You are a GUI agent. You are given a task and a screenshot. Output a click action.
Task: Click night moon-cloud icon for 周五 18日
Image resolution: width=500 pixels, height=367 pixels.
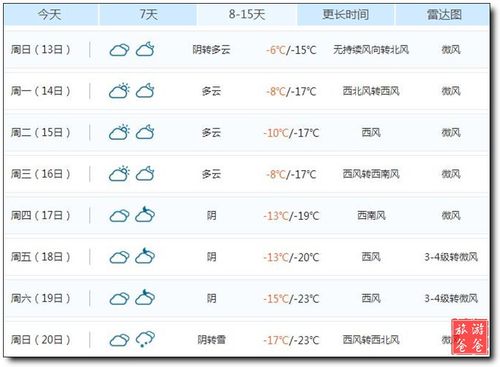coord(145,256)
